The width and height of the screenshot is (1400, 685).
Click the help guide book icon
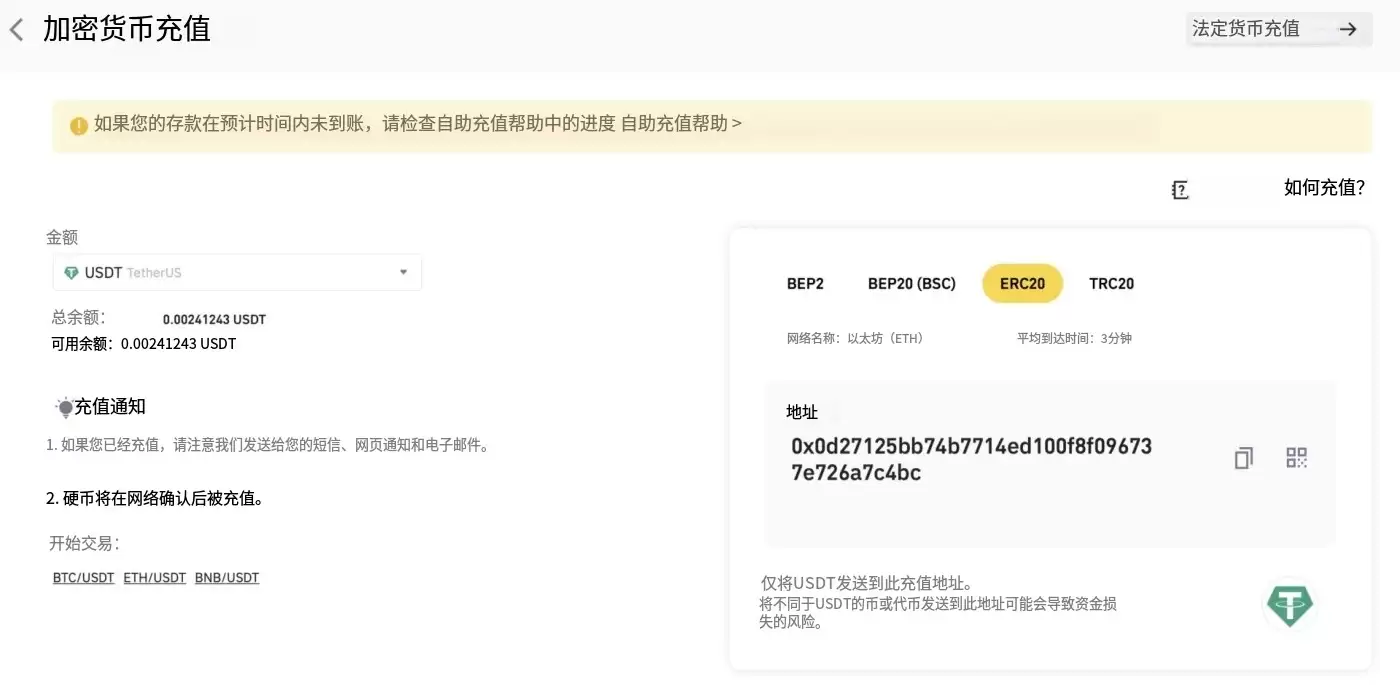pyautogui.click(x=1180, y=190)
